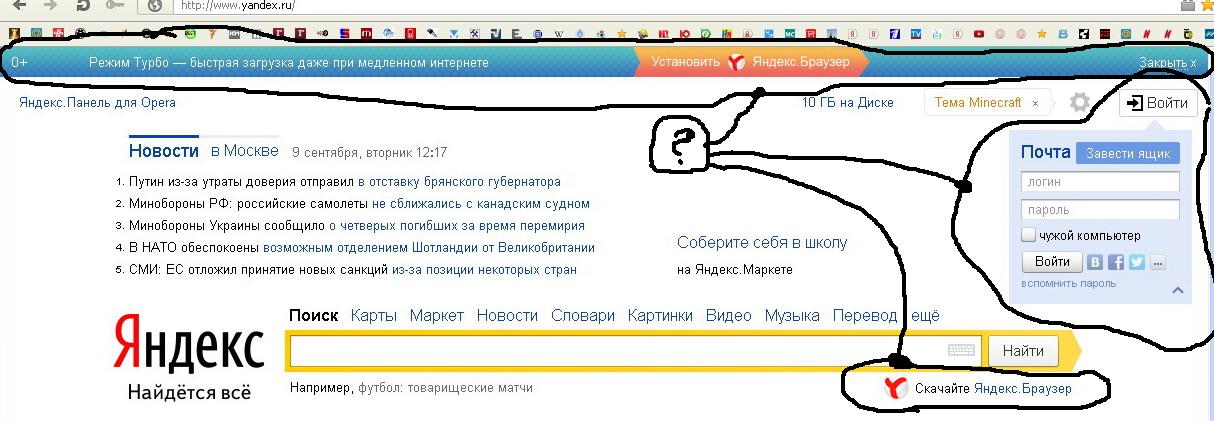
Task: Open Яндекс.Панель для Opera link
Action: (97, 103)
